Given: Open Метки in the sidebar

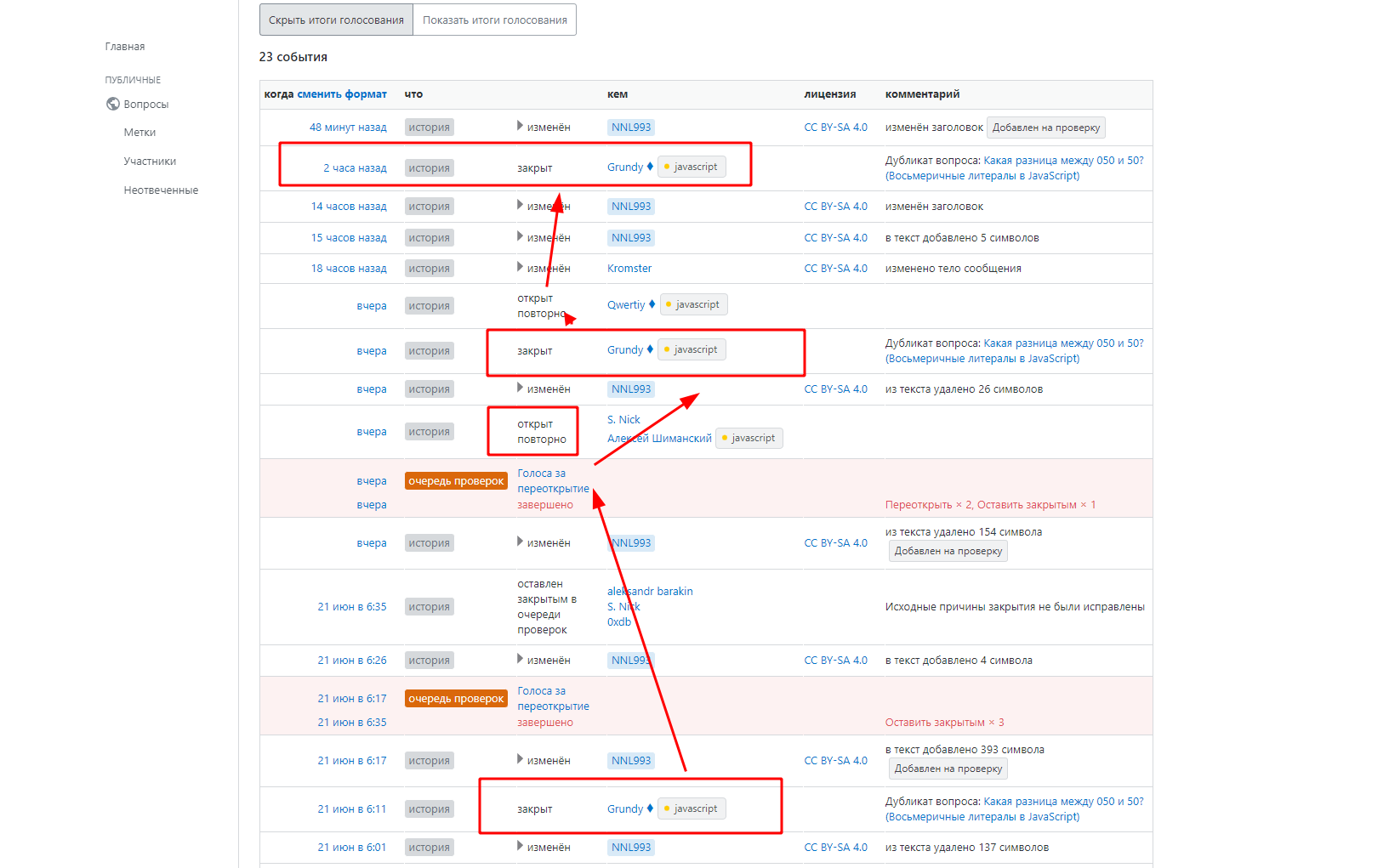Looking at the screenshot, I should tap(139, 133).
